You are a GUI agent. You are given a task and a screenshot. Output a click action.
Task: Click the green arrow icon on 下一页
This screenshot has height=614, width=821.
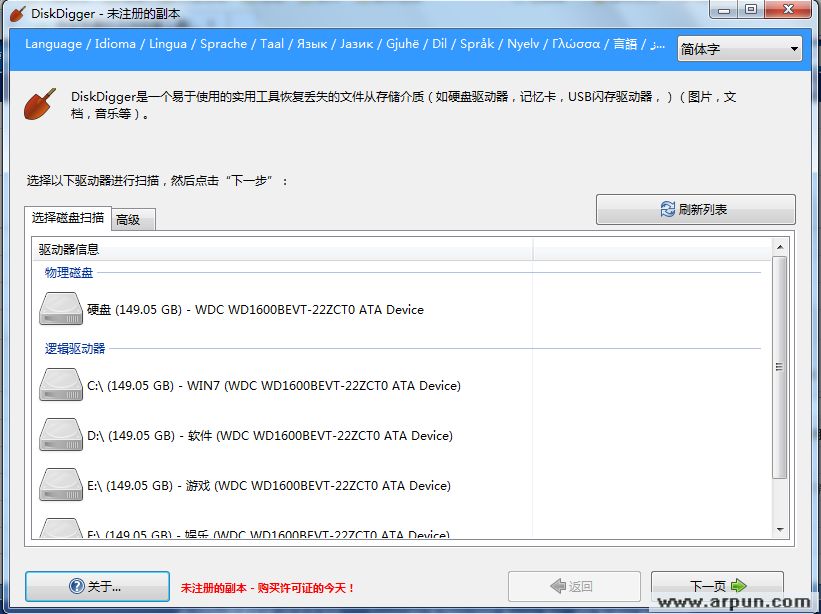[x=738, y=585]
